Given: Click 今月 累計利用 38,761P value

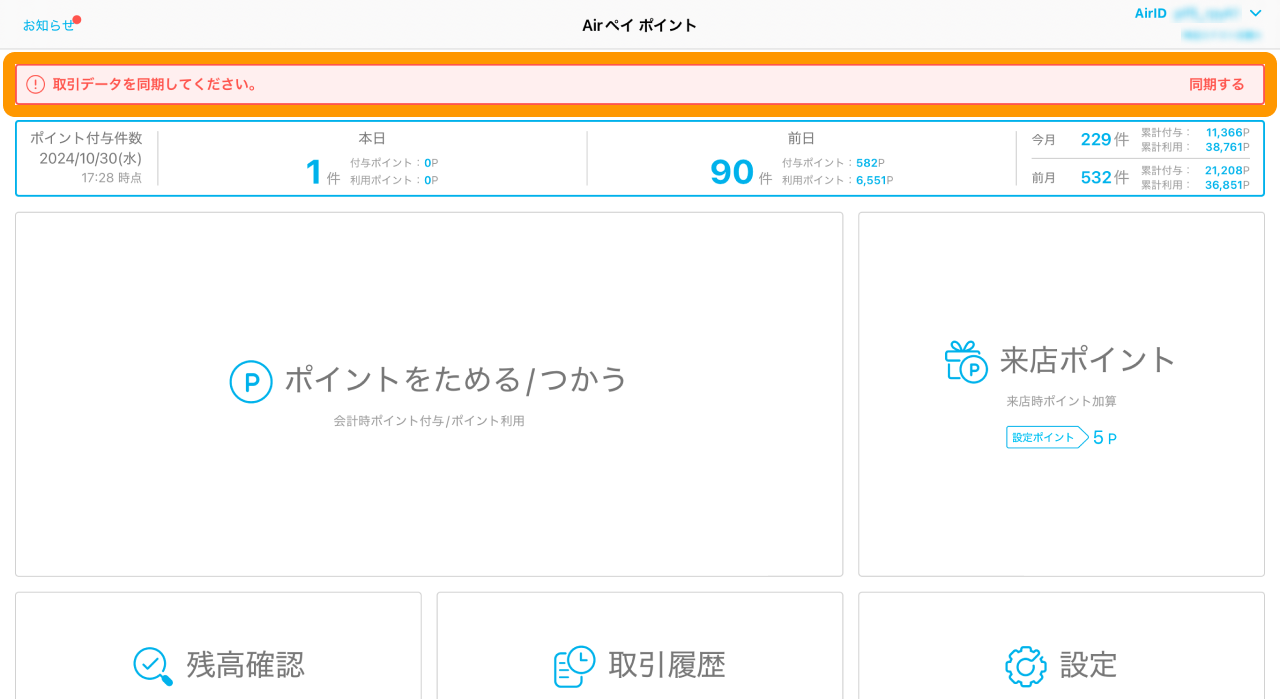Looking at the screenshot, I should click(1227, 147).
